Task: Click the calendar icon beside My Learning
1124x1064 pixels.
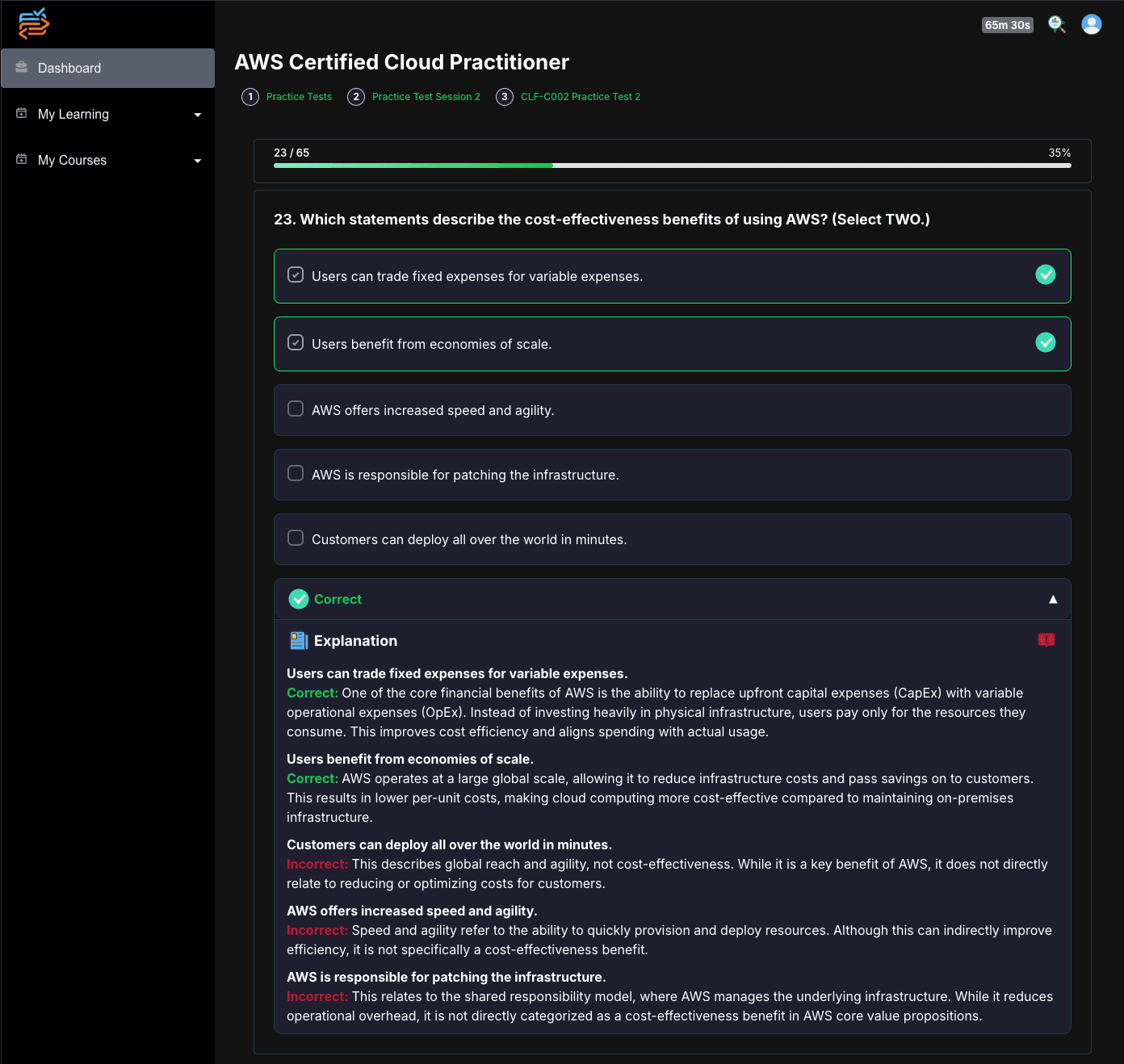Action: 21,114
